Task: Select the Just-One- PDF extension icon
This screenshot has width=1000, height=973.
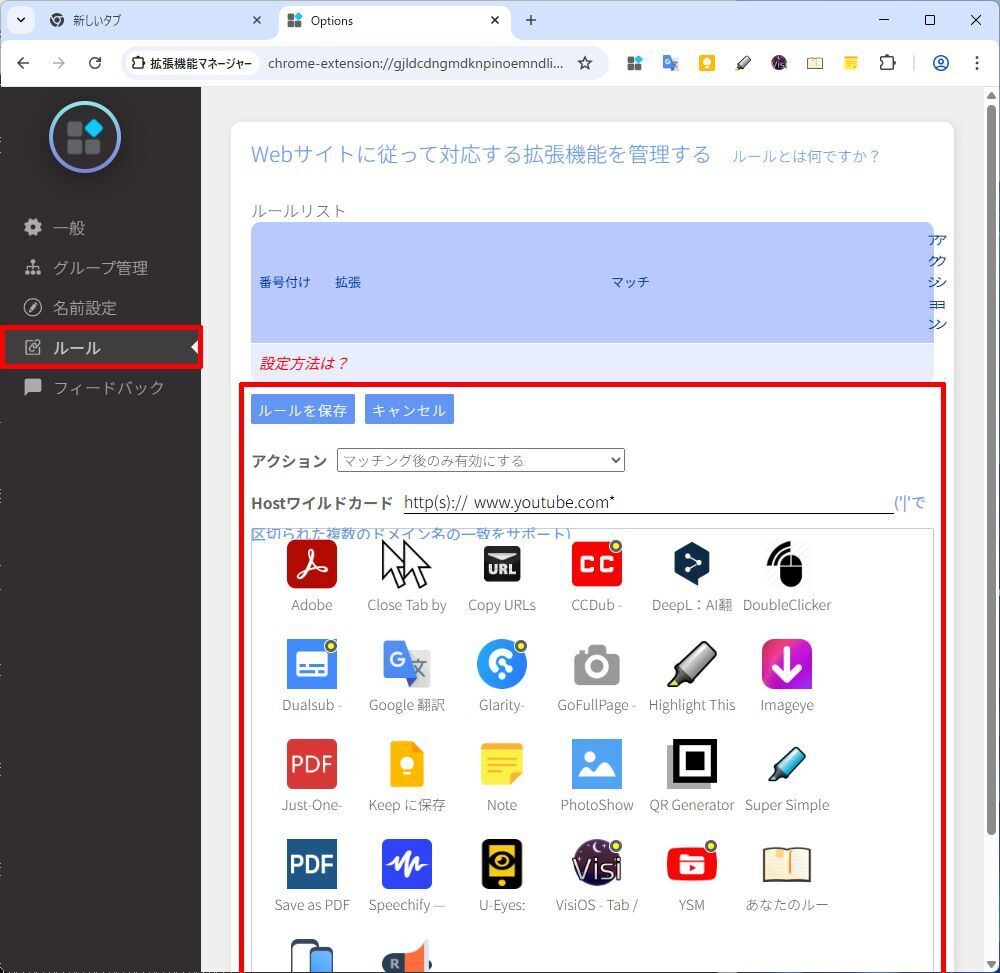Action: 311,764
